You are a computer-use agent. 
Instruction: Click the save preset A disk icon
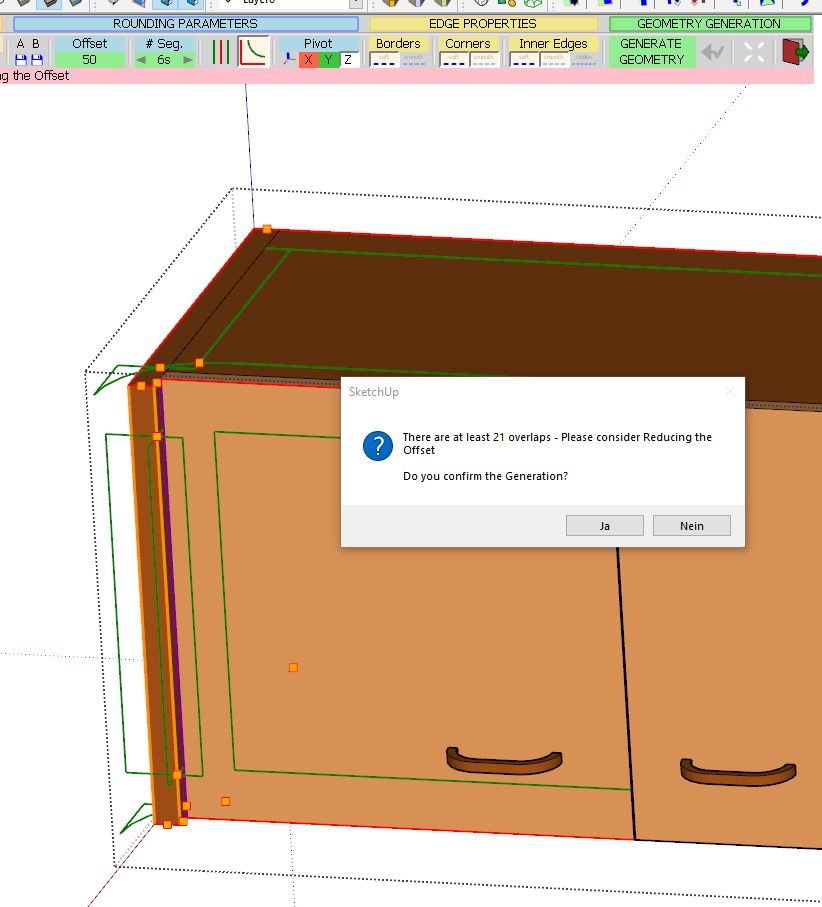21,60
